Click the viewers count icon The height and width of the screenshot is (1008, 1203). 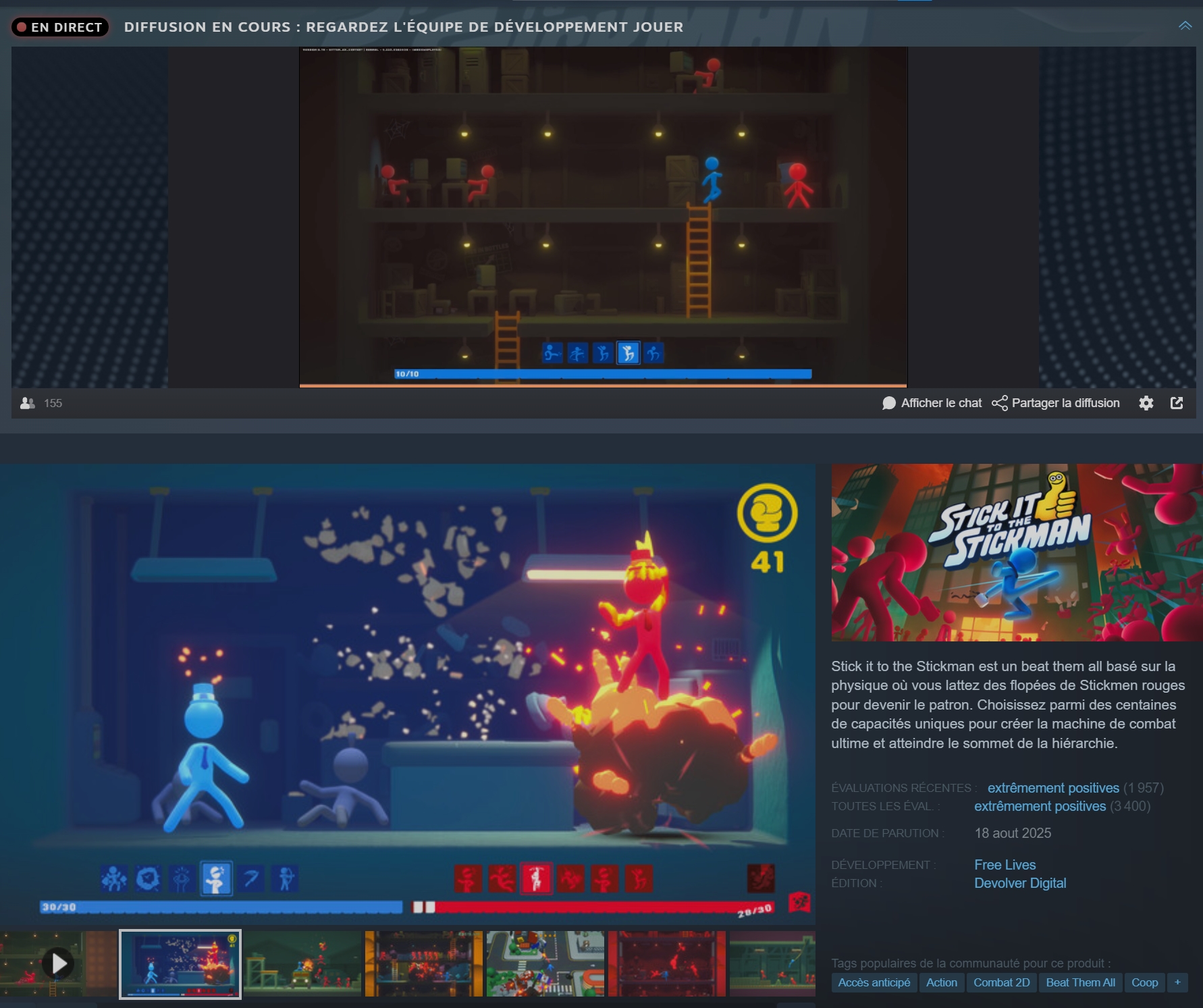(28, 403)
